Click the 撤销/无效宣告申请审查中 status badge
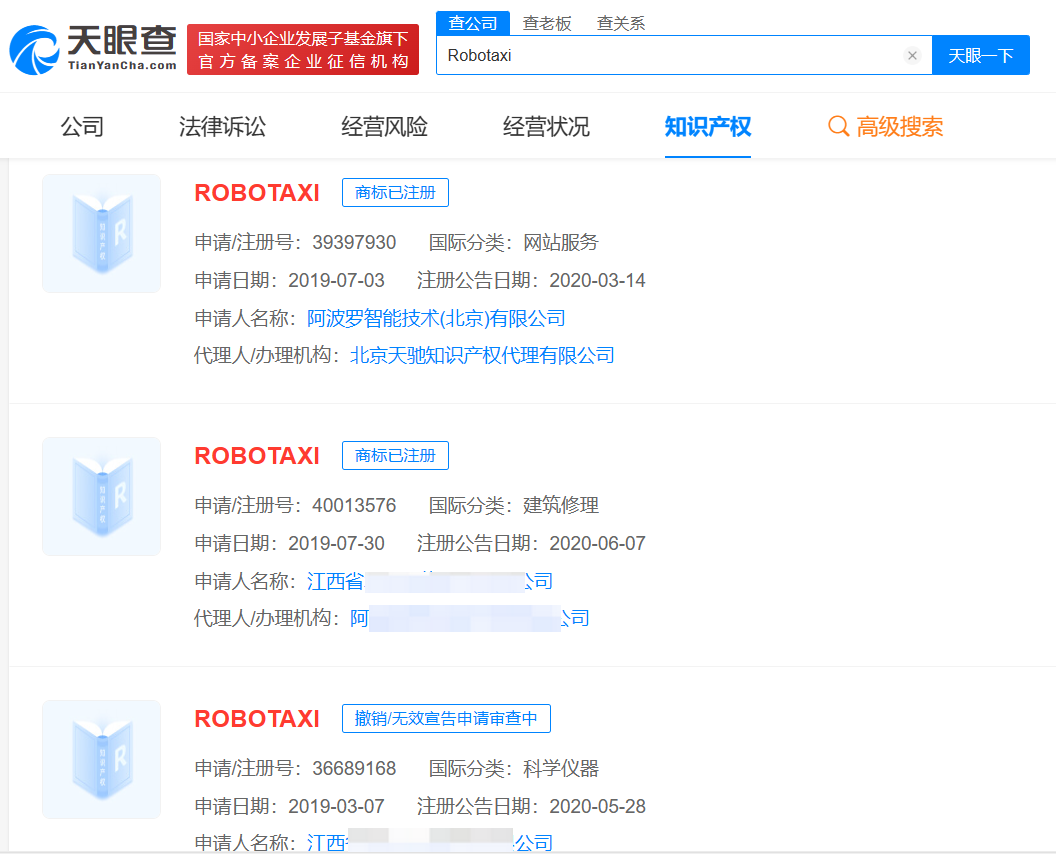Viewport: 1056px width, 854px height. point(445,718)
